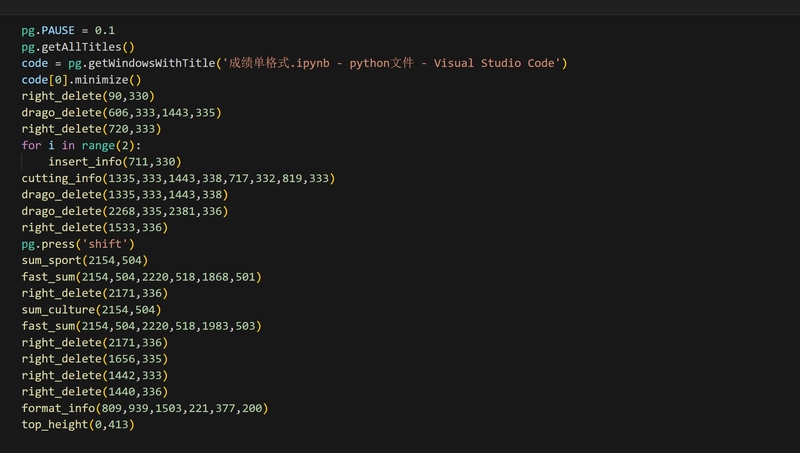This screenshot has height=453, width=800.
Task: Click the window title string with Visual Studio Code
Action: [x=392, y=63]
